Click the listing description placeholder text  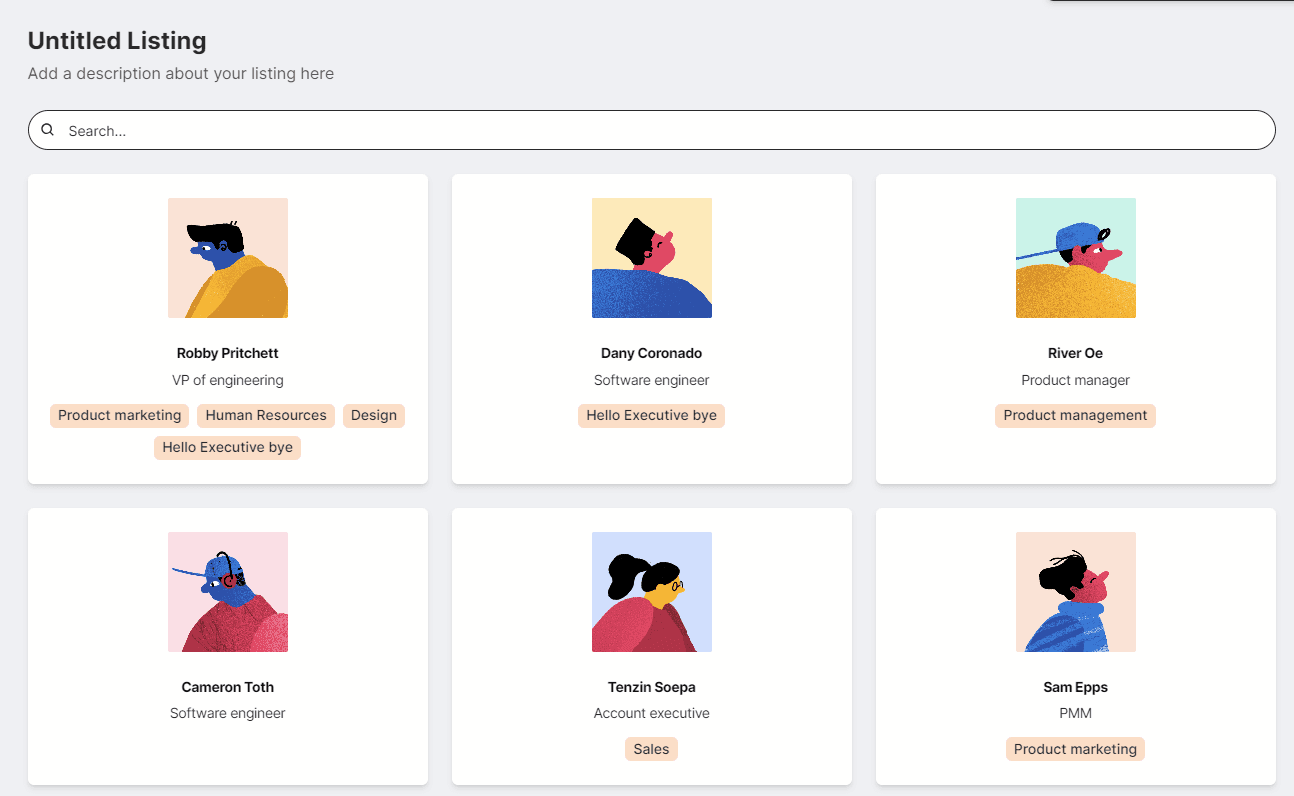click(181, 73)
